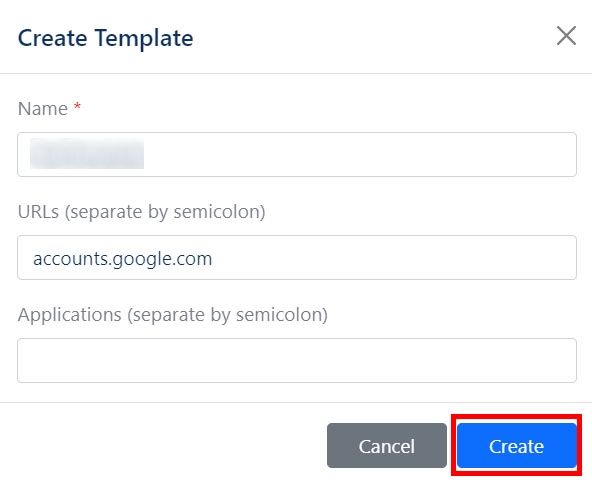
Task: Click inside the URLs input field
Action: 297,257
